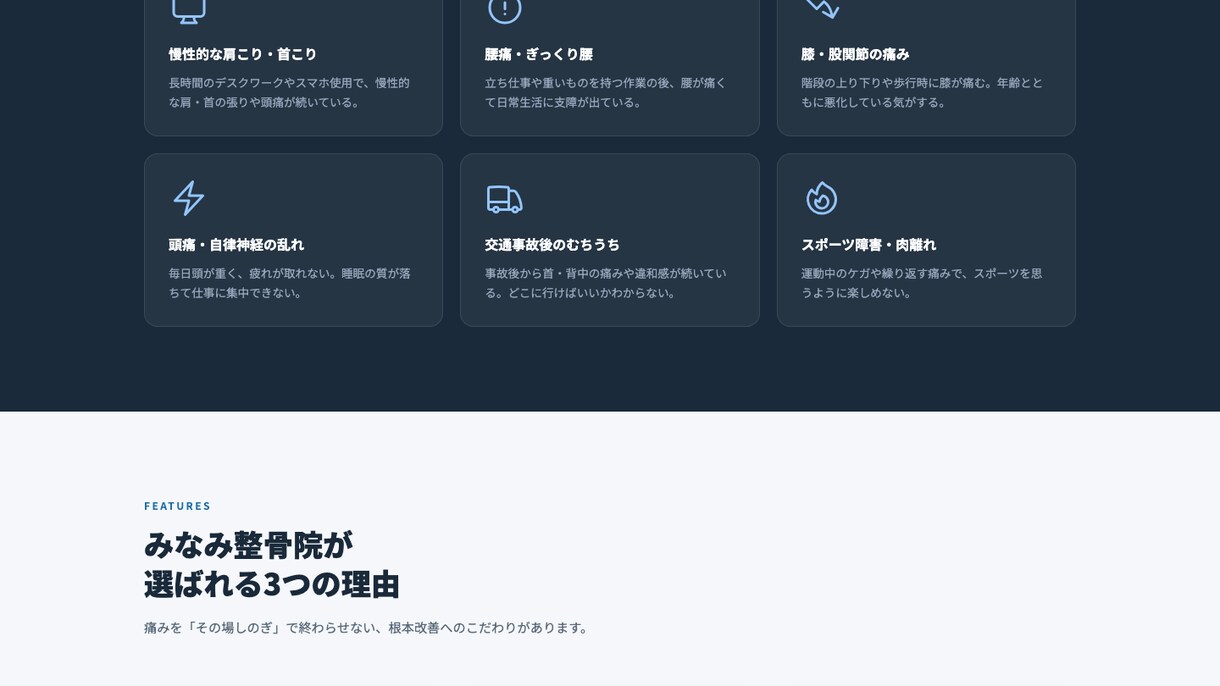
Task: Click the description starting 階段の上り下り
Action: pos(922,92)
